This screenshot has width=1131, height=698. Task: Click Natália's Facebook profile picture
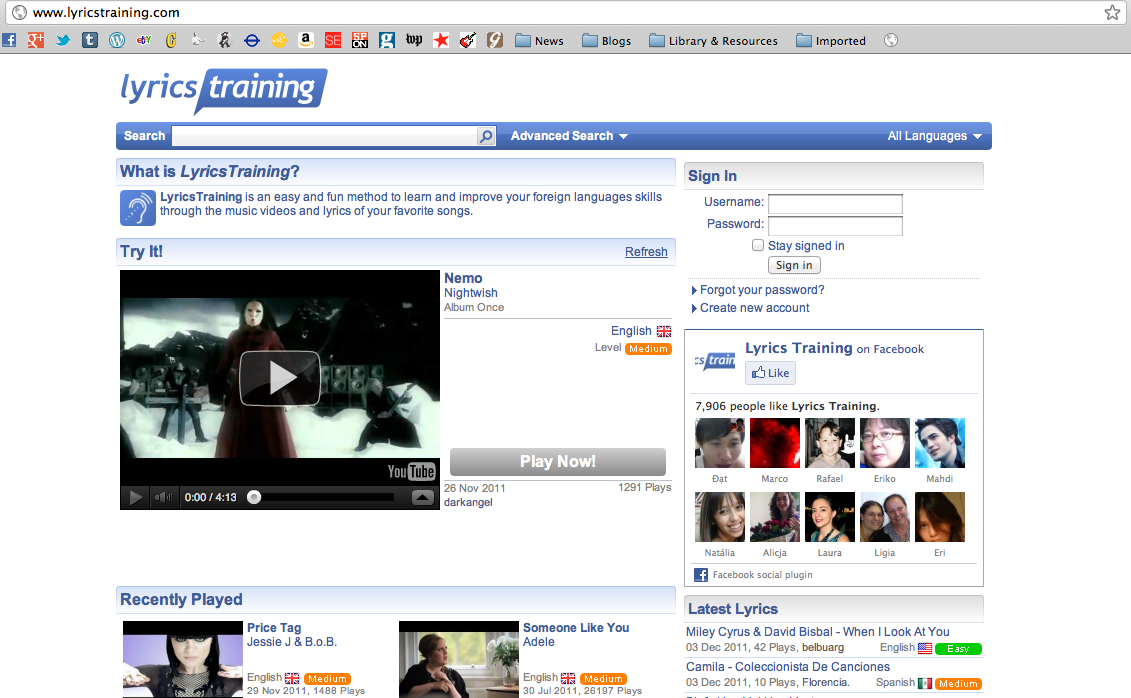[x=720, y=517]
